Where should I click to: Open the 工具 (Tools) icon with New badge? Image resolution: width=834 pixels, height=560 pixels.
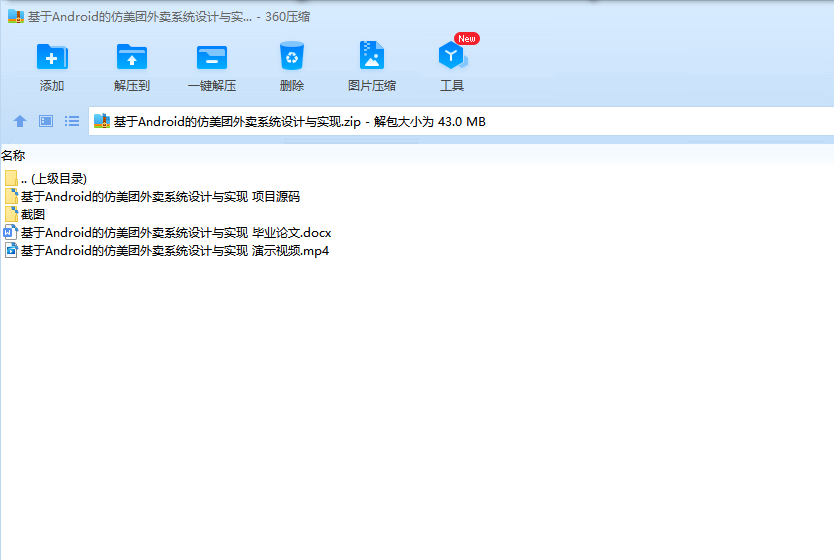pyautogui.click(x=453, y=55)
